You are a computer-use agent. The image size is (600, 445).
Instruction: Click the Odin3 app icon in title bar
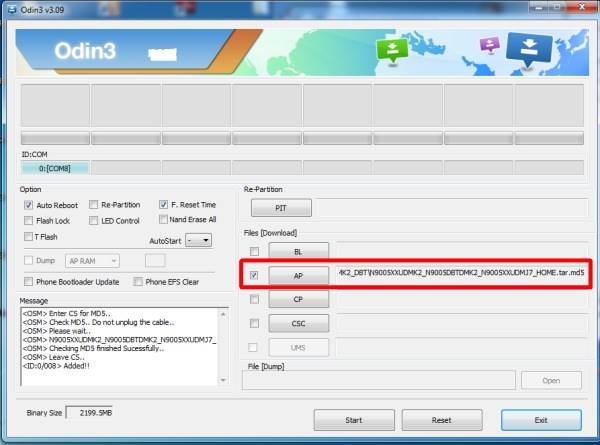12,9
